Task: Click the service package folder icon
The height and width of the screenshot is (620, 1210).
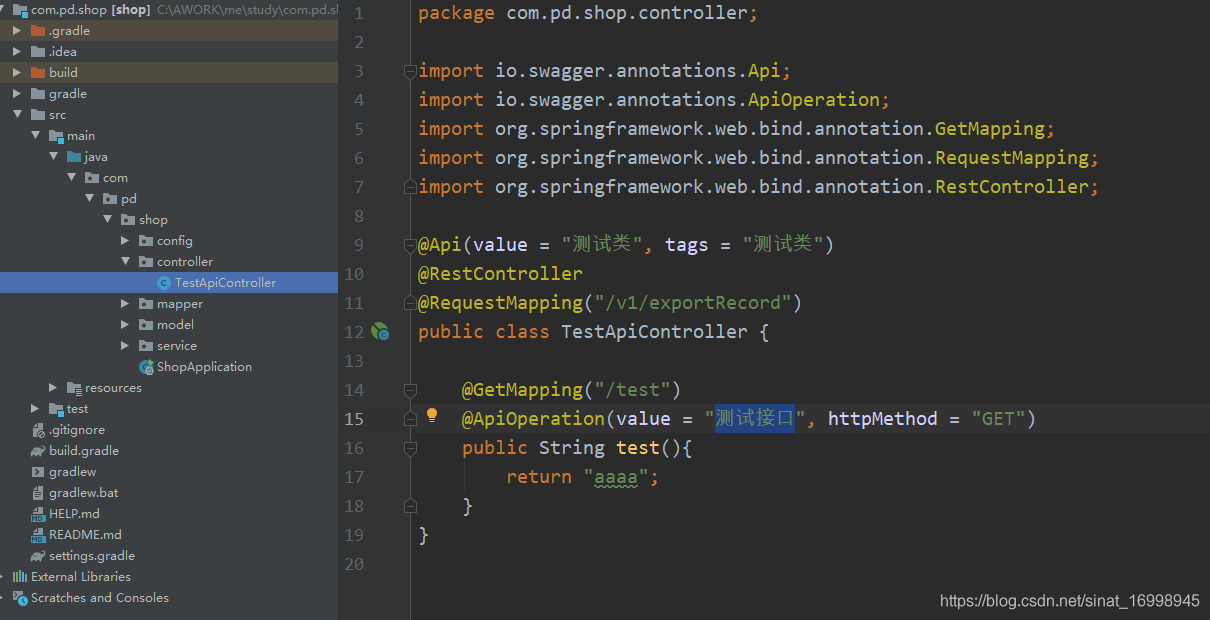Action: (146, 346)
